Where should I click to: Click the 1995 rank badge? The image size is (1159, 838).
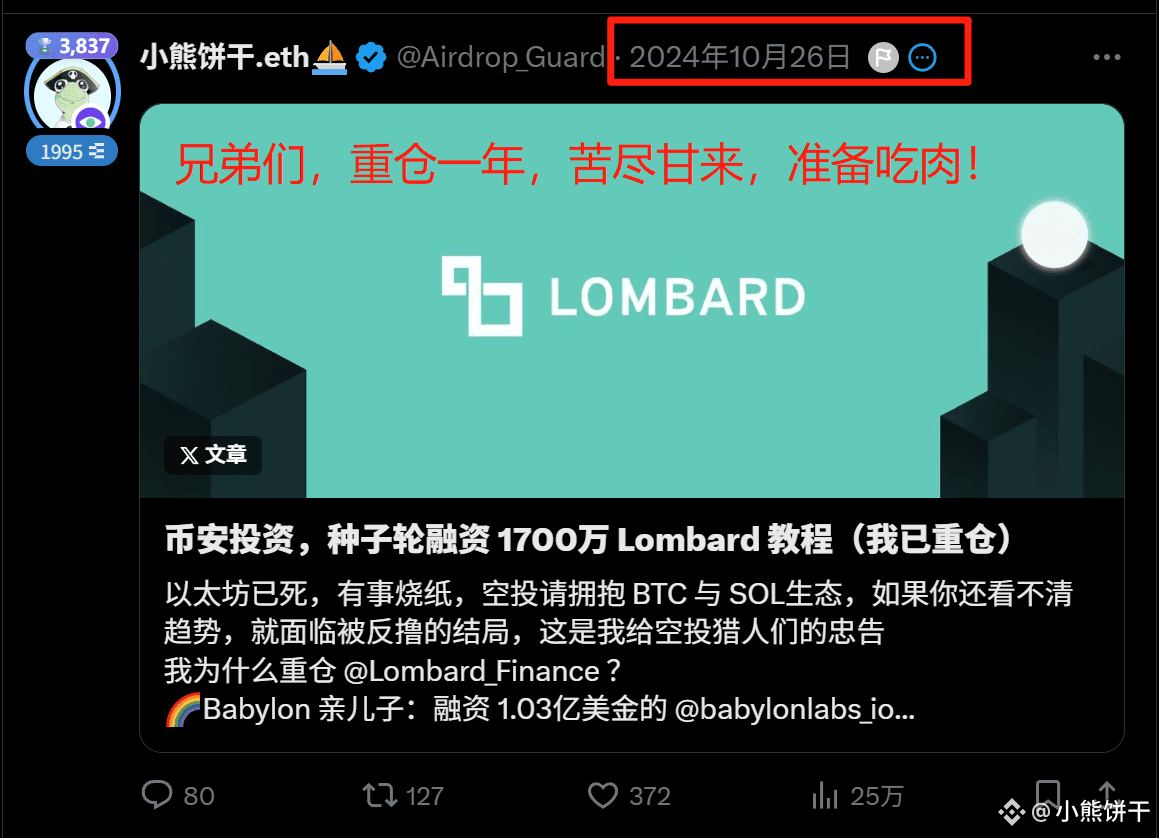tap(72, 151)
